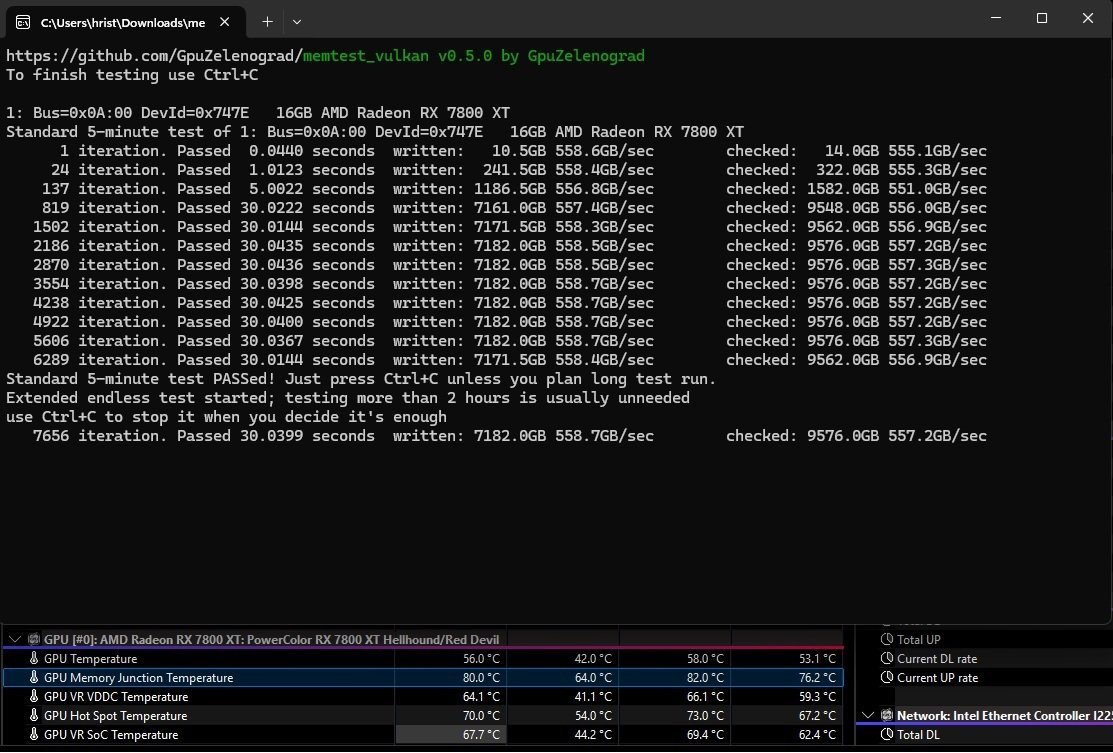The height and width of the screenshot is (753, 1113).
Task: Open the terminal profile dropdown menu
Action: 297,22
